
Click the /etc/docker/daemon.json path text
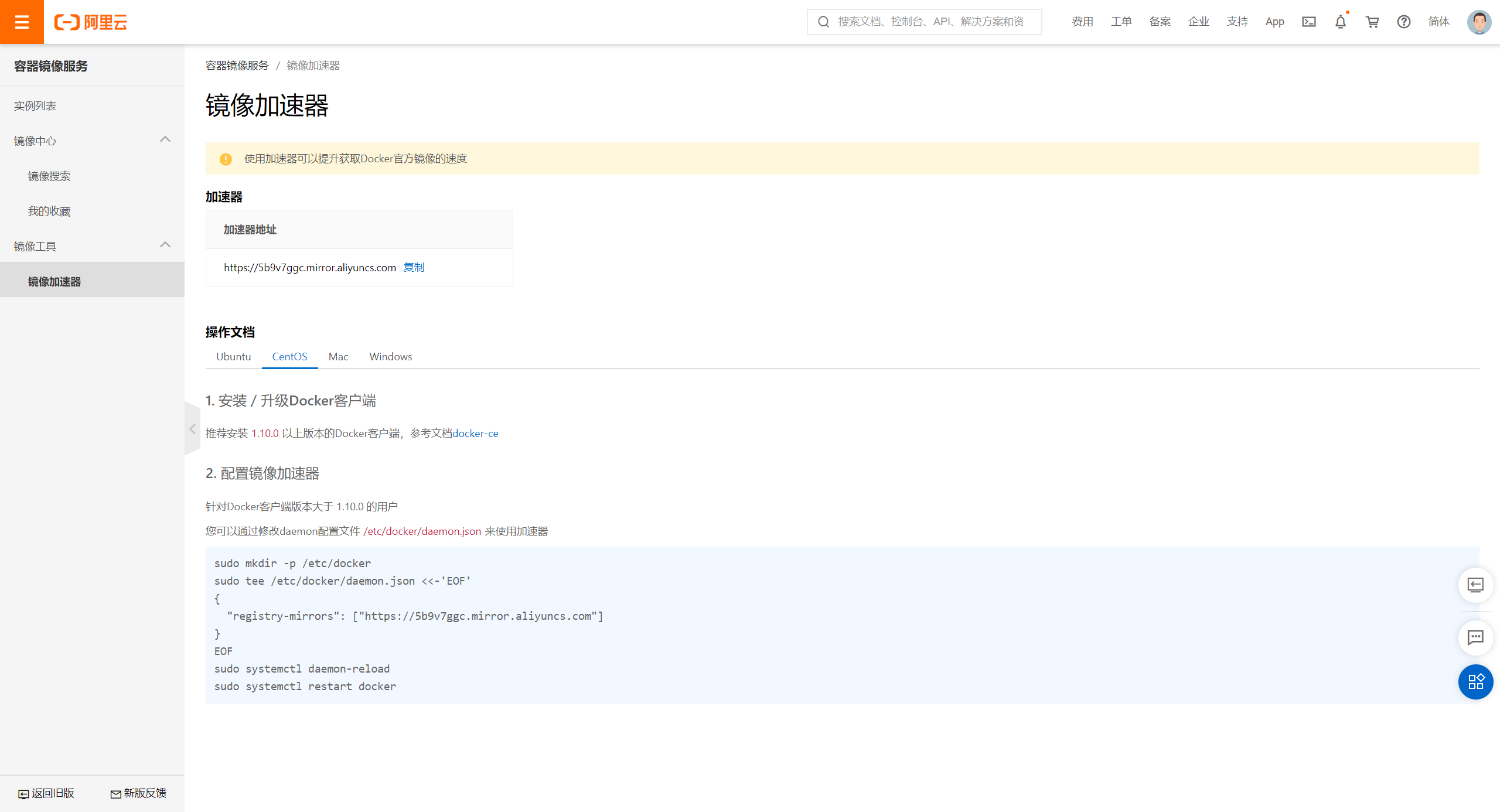coord(422,531)
